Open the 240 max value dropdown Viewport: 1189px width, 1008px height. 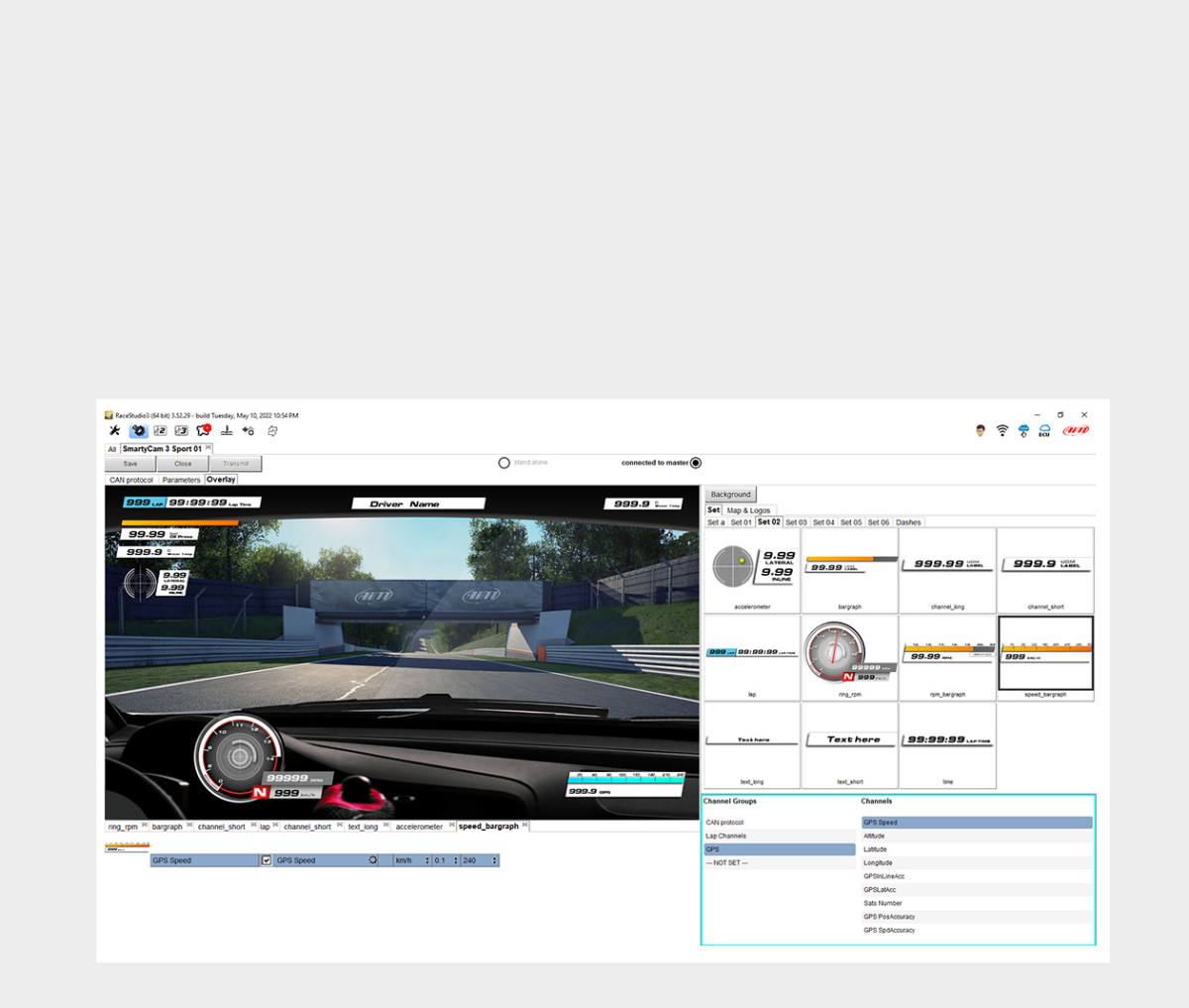(x=480, y=860)
